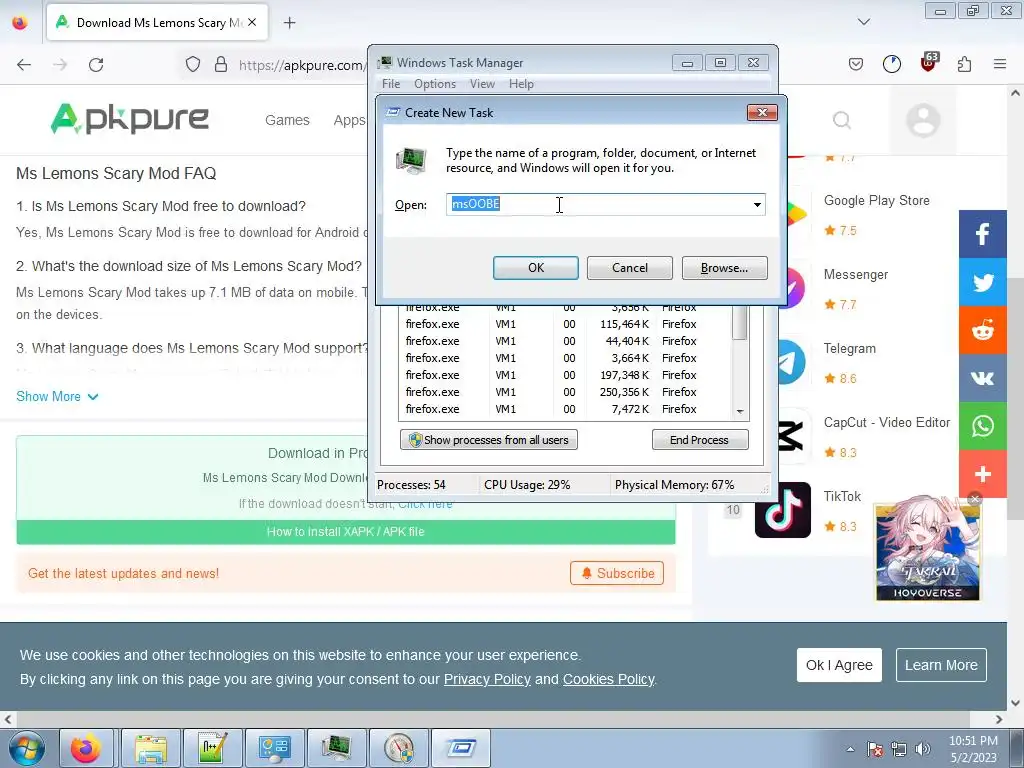Click the APKPure user profile avatar

click(x=923, y=120)
